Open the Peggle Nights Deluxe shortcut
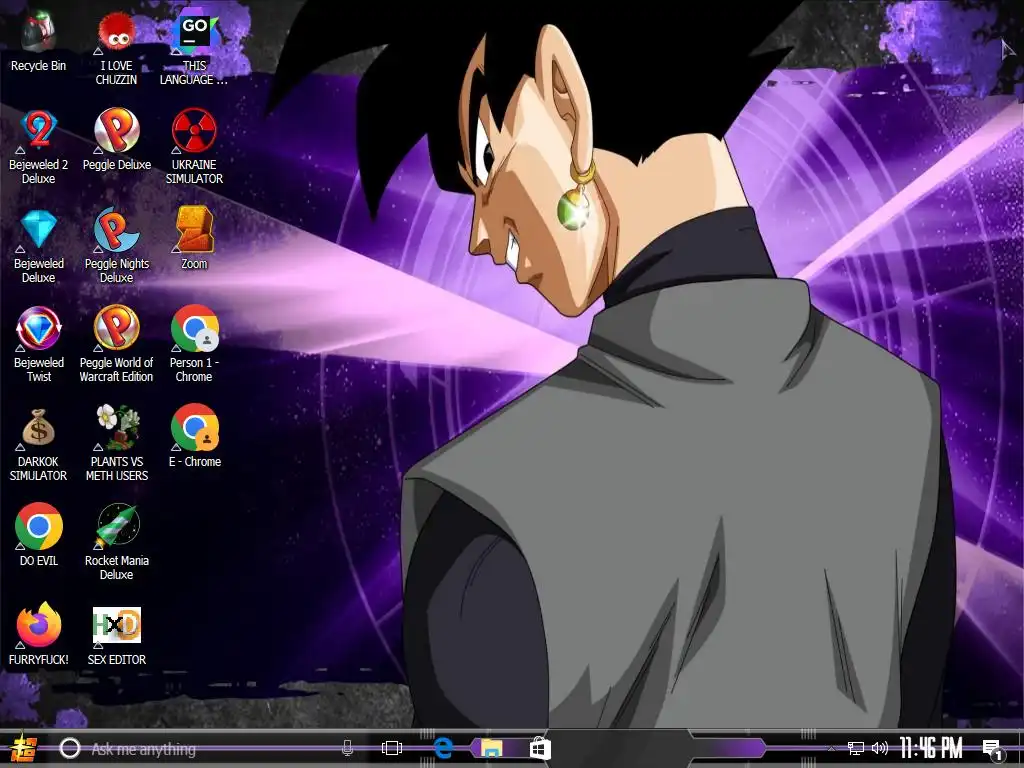Viewport: 1024px width, 768px height. (116, 229)
